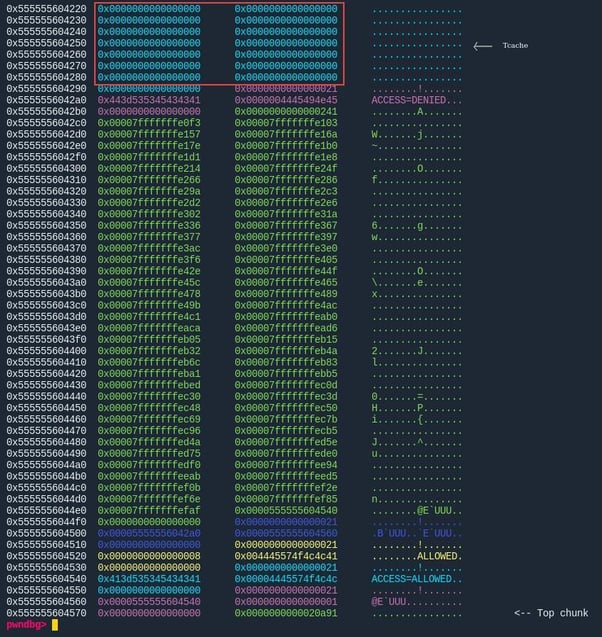Click value 0x004445574f4c4c41
602x637 pixels.
(x=286, y=556)
